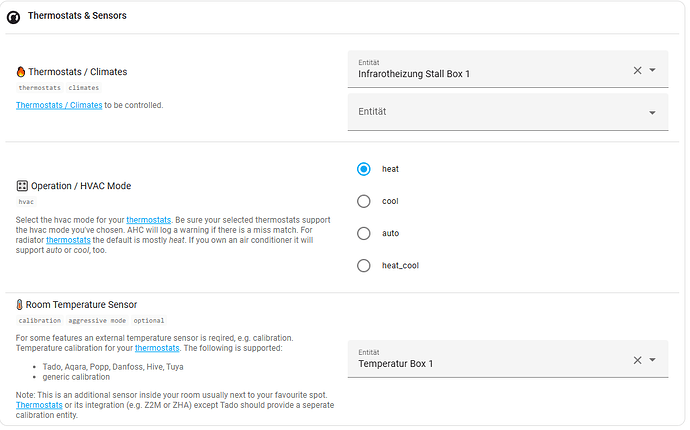This screenshot has width=690, height=430.
Task: Click the 'generic calibration' bullet item
Action: tap(76, 377)
